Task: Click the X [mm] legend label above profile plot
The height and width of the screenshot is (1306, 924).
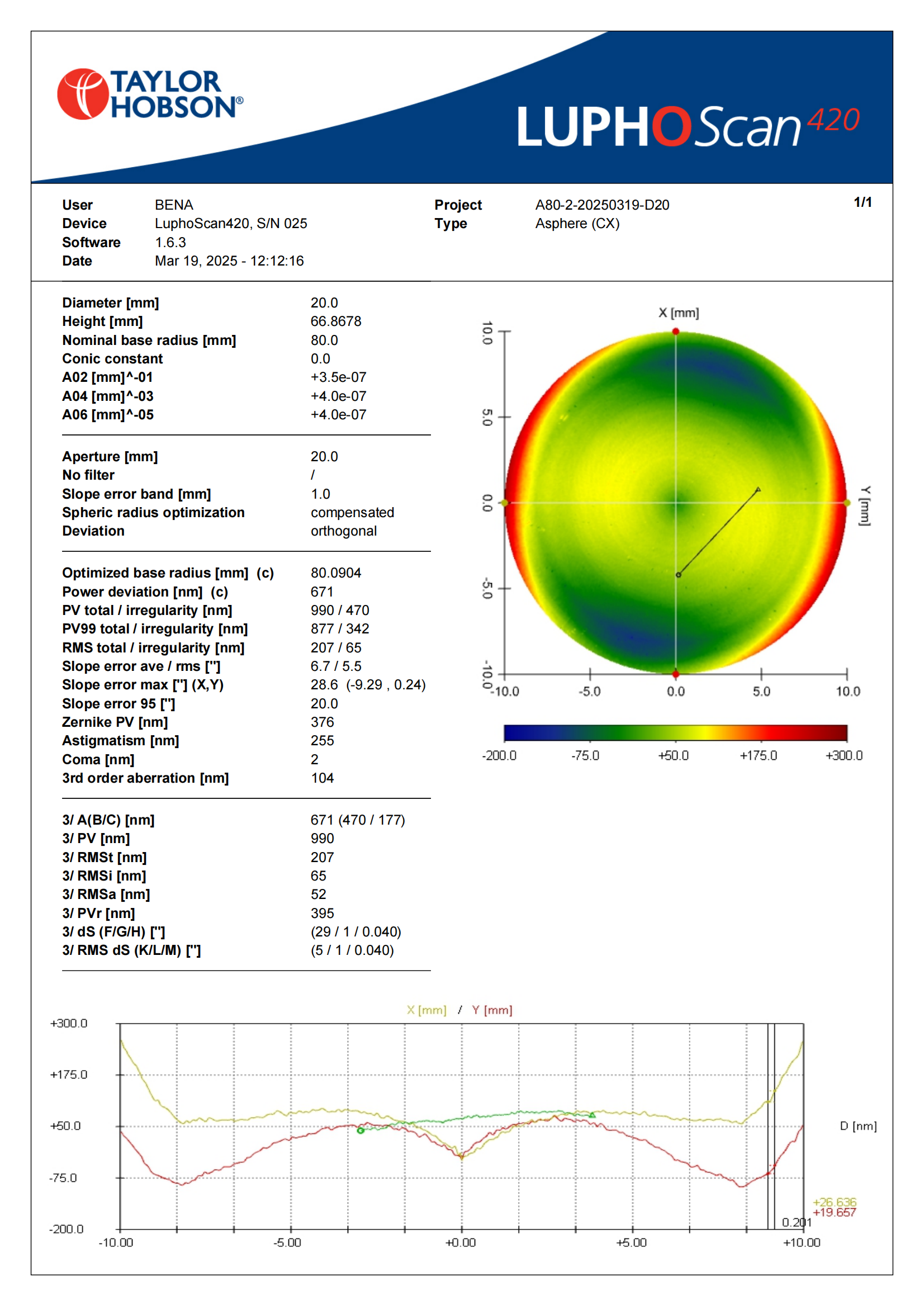Action: tap(427, 1010)
